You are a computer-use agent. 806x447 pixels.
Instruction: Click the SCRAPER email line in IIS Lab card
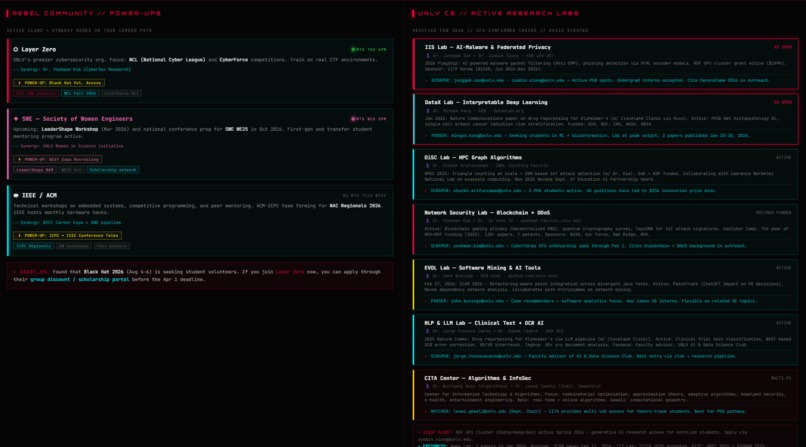[x=597, y=81]
